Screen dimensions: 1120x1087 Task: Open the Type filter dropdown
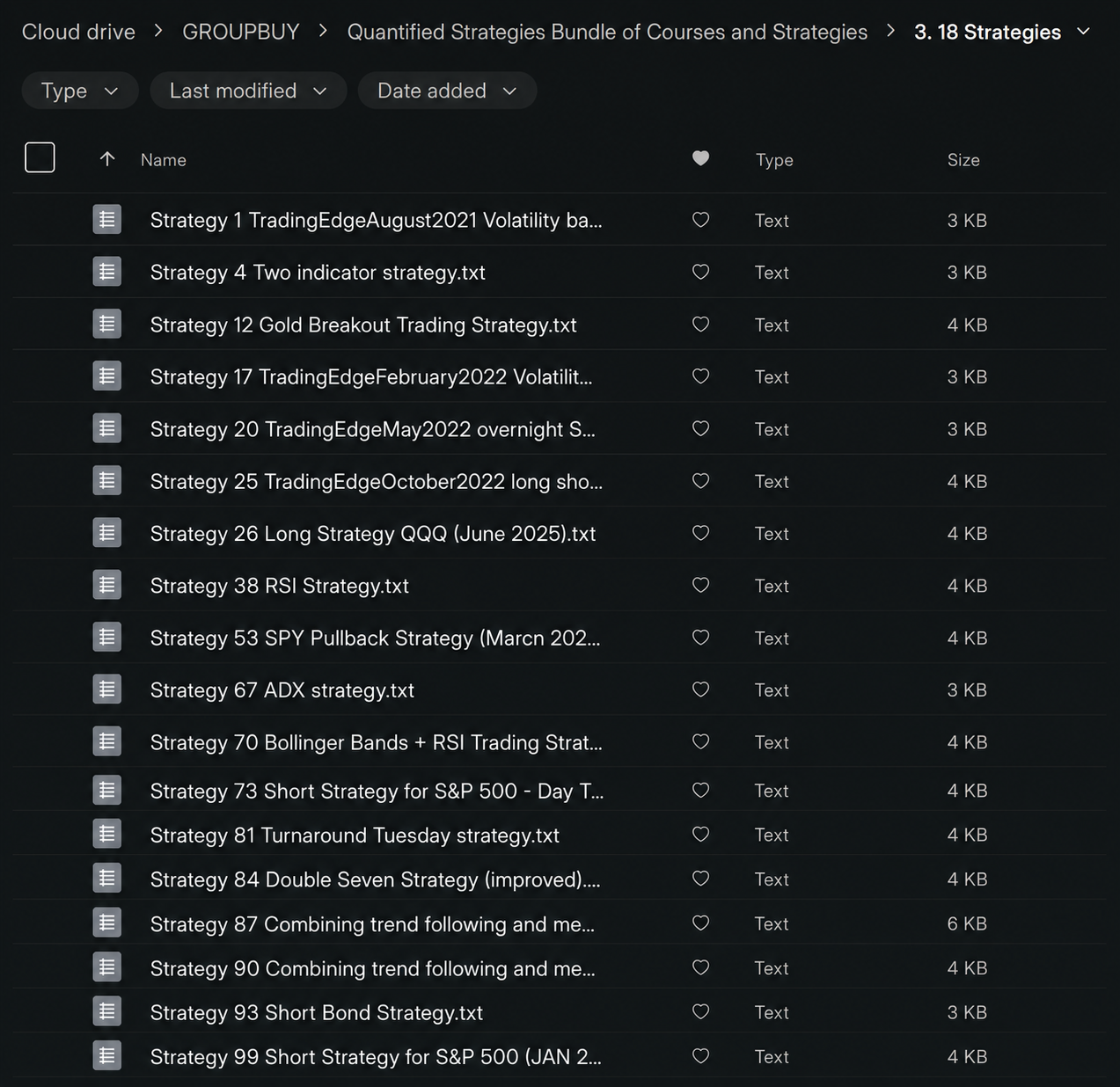tap(80, 91)
